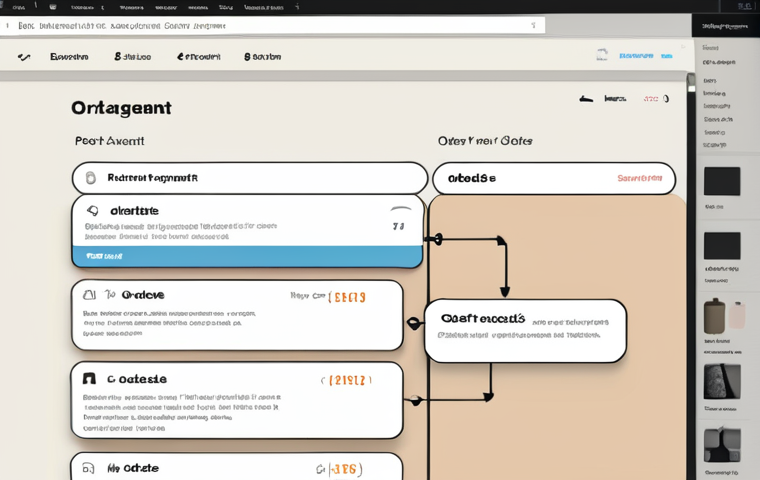Open the first navigation tab after the squiggle icon

[x=69, y=57]
